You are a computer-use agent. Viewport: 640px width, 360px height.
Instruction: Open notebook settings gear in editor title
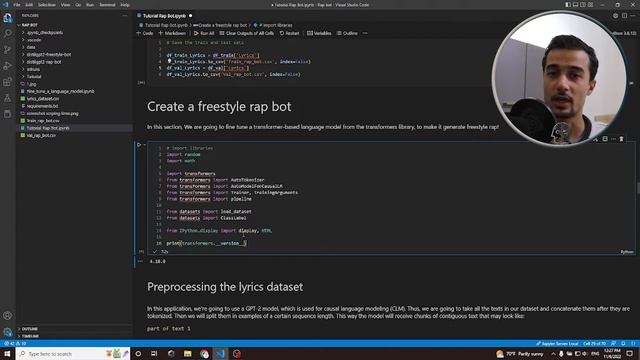click(x=616, y=16)
